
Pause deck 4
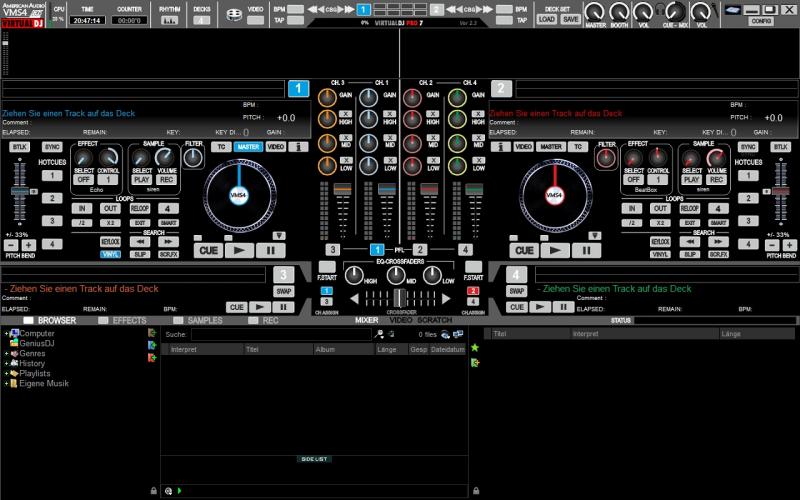(x=563, y=307)
